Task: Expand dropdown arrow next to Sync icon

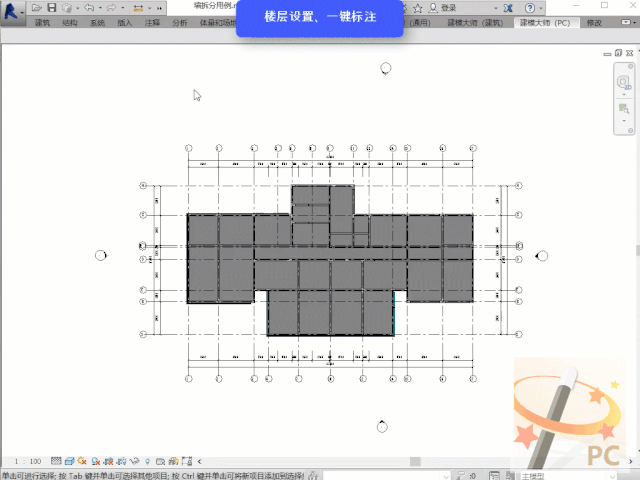Action: (77, 8)
